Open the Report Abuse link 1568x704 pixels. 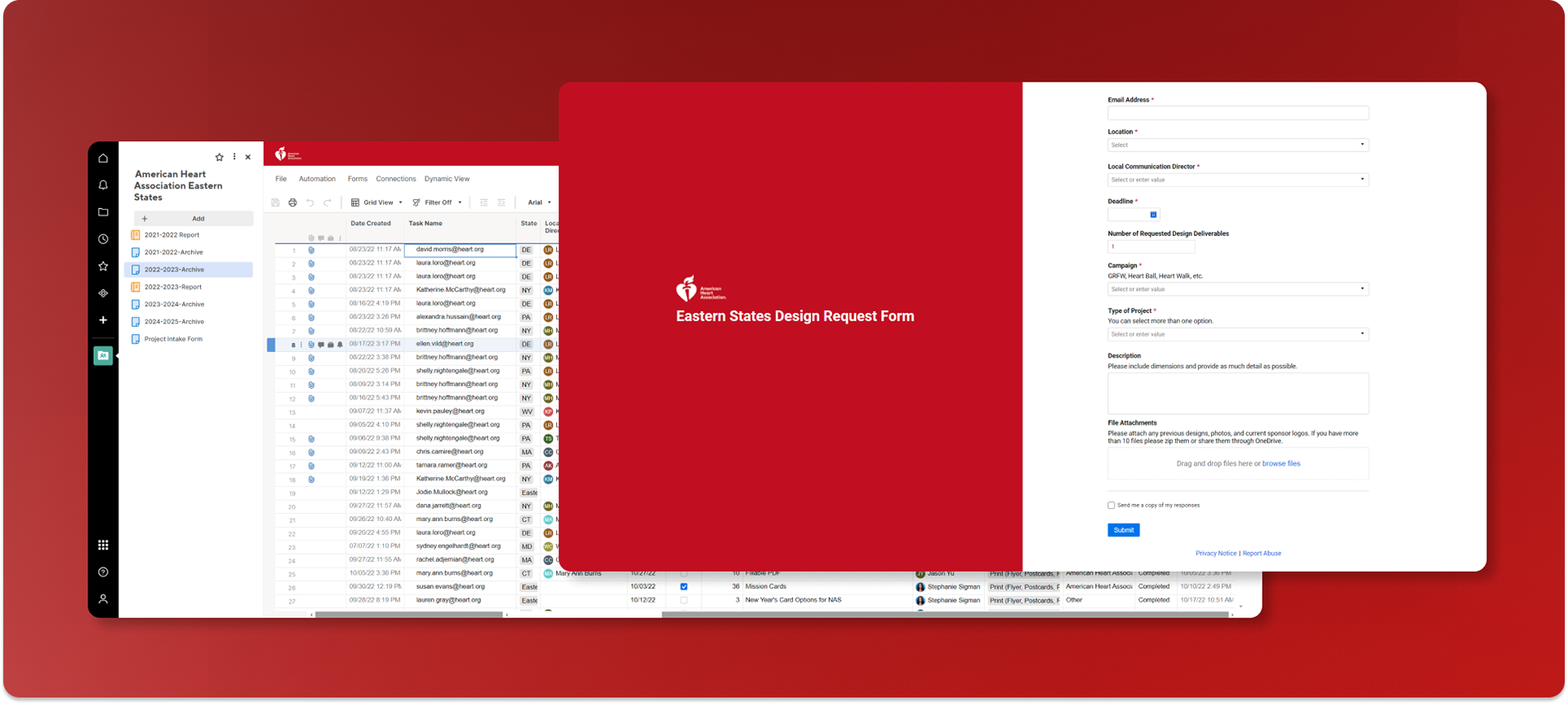1262,554
